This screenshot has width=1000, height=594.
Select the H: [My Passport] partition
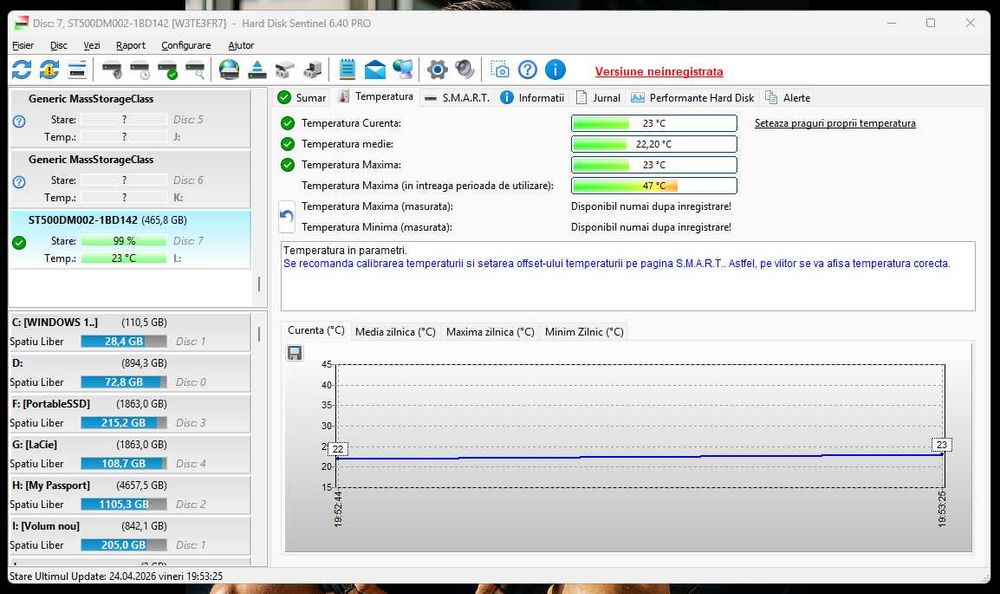pyautogui.click(x=129, y=495)
